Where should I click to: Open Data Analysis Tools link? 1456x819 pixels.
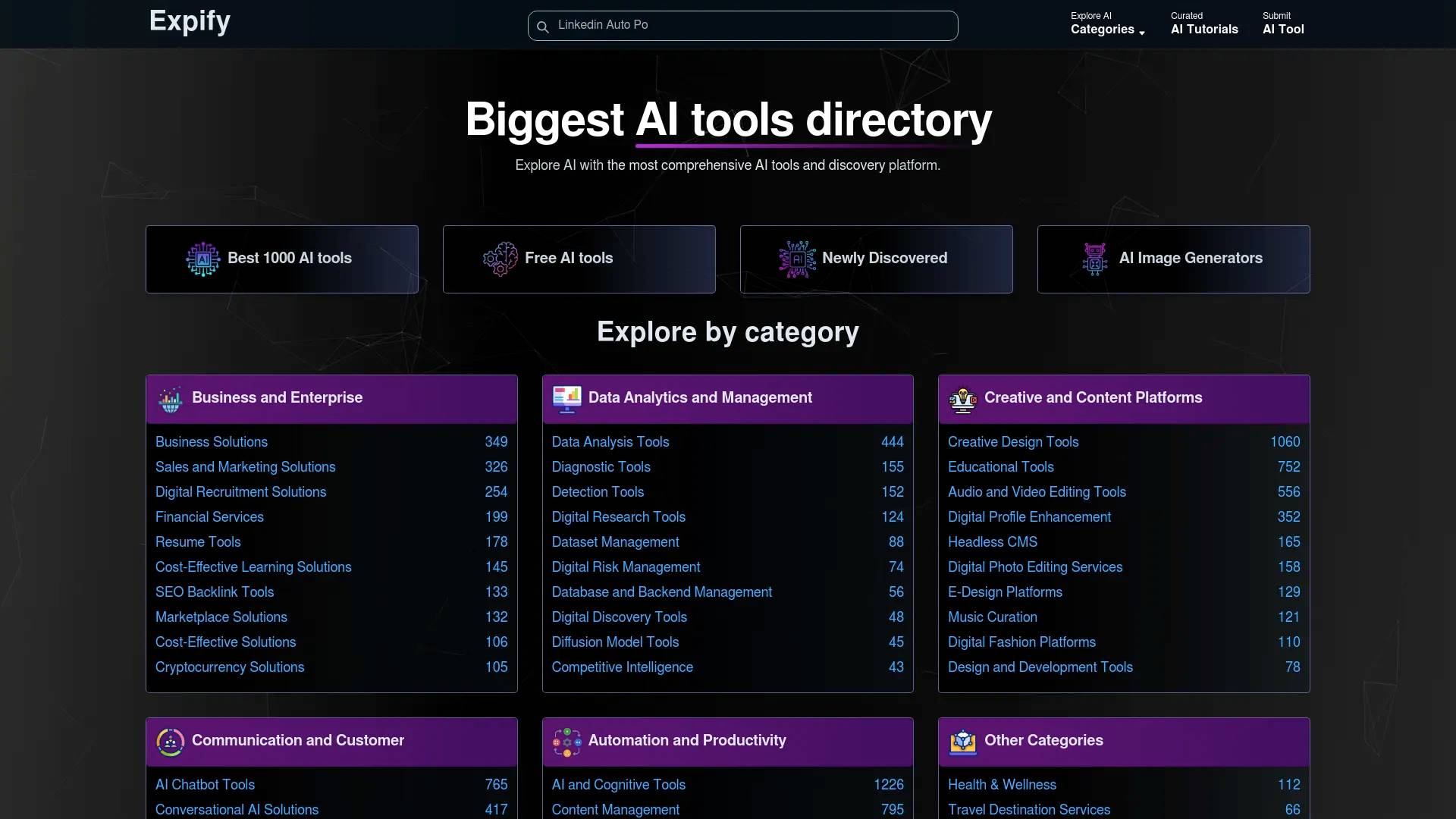610,441
